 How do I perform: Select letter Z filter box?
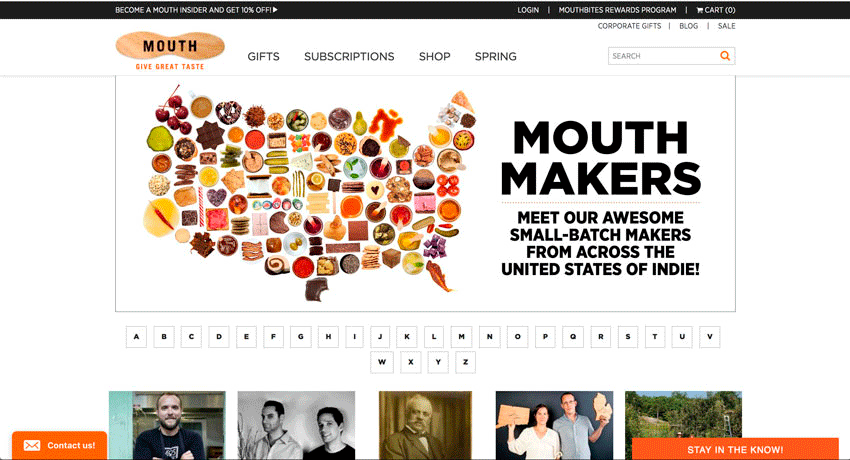[465, 362]
